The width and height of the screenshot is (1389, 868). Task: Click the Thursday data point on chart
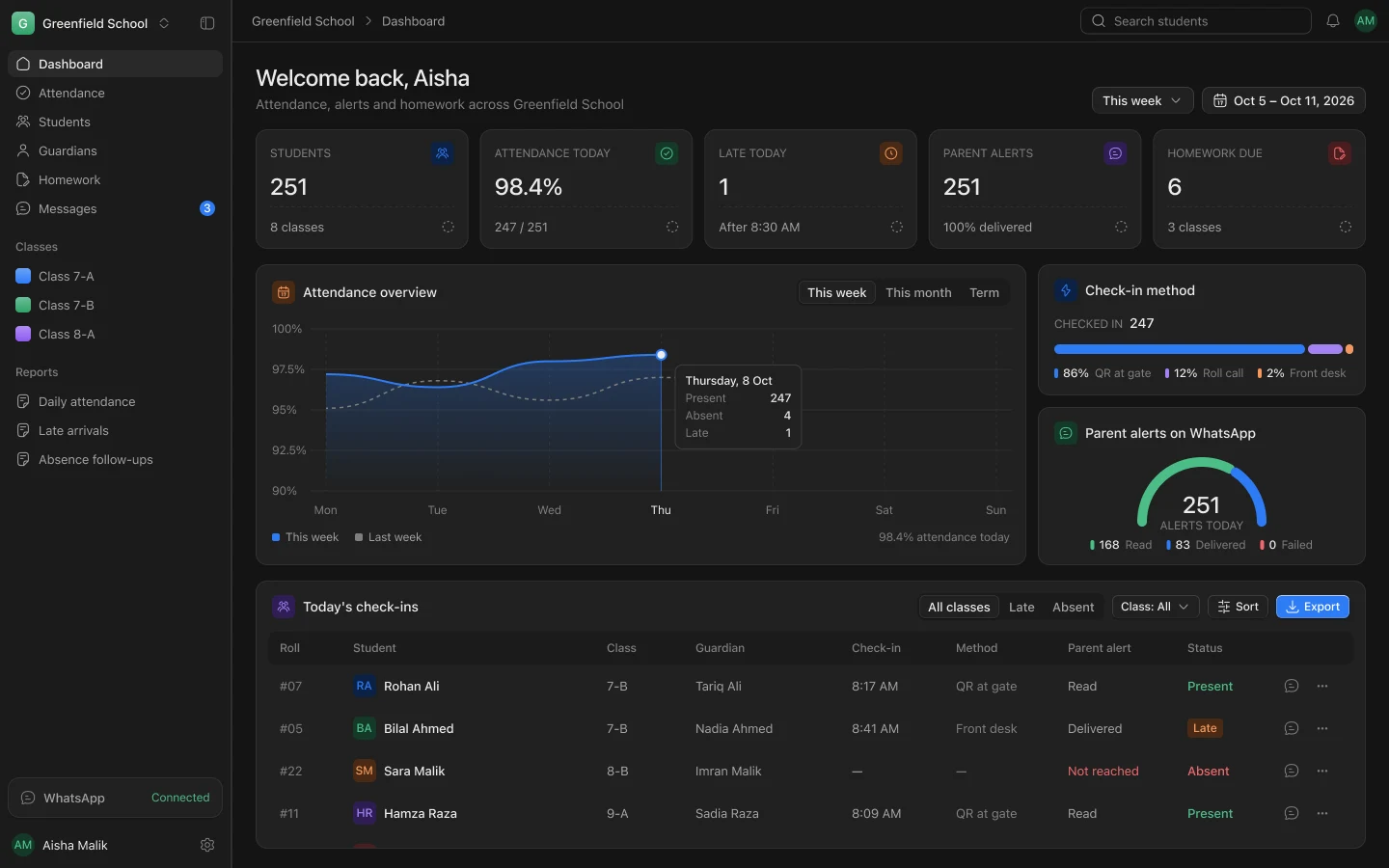[661, 355]
